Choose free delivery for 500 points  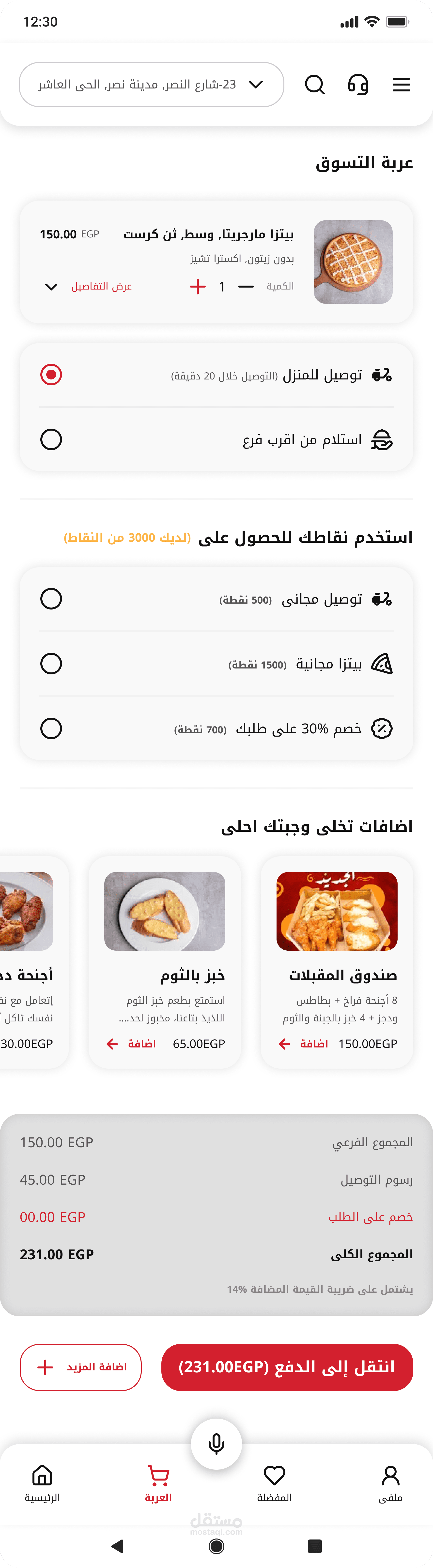[51, 599]
